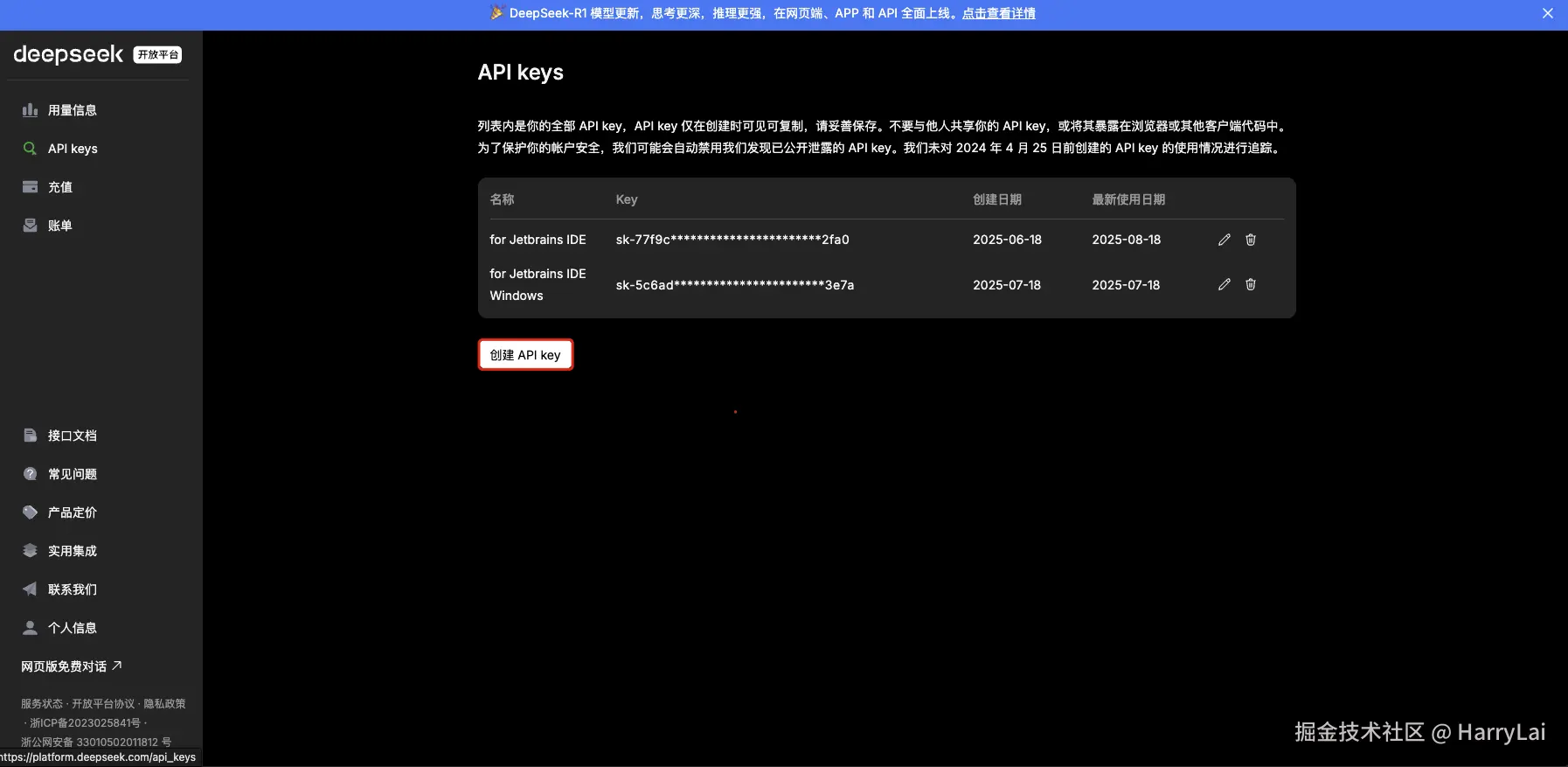Click the party popper icon in banner
Screen dimensions: 1568x767
click(496, 13)
